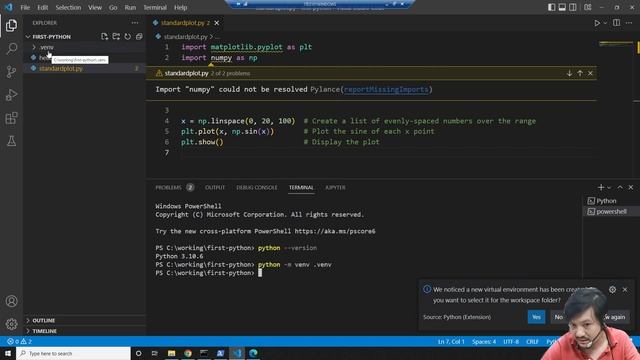Open run button dropdown arrow
This screenshot has height=360, width=640.
click(x=605, y=23)
